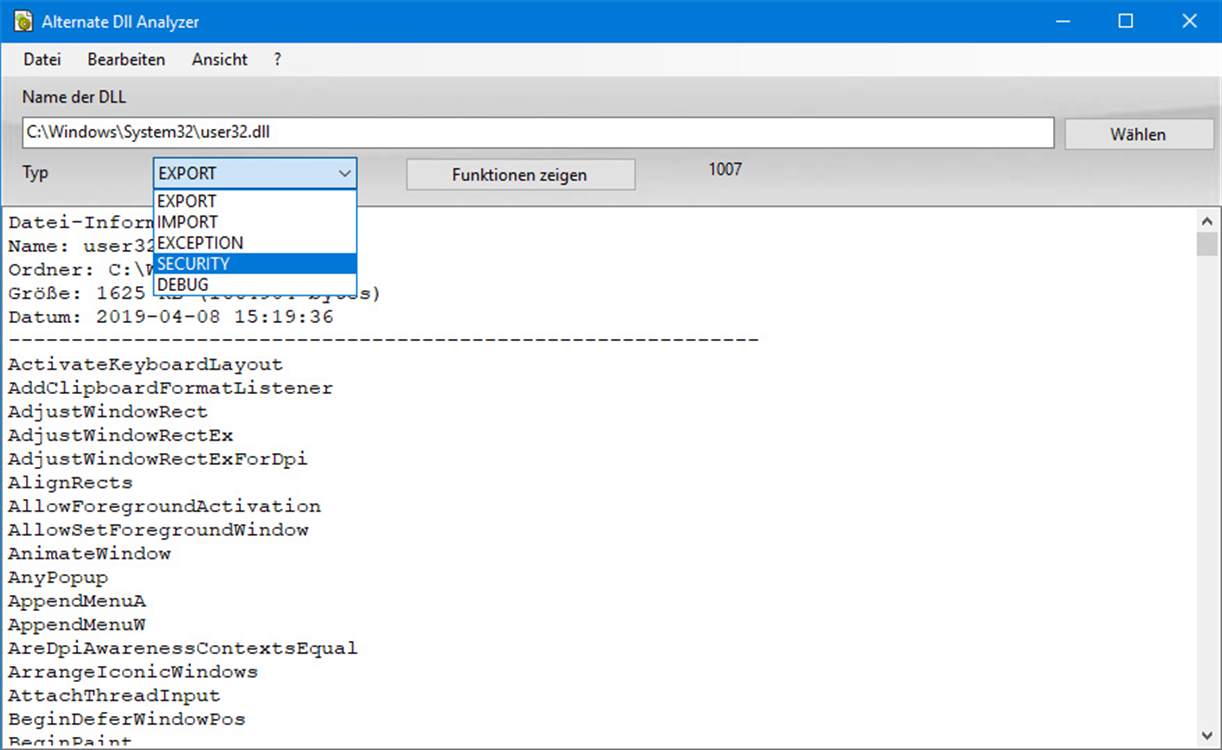Click the AddClipboardFormatListener line
Viewport: 1222px width, 750px height.
coord(171,388)
